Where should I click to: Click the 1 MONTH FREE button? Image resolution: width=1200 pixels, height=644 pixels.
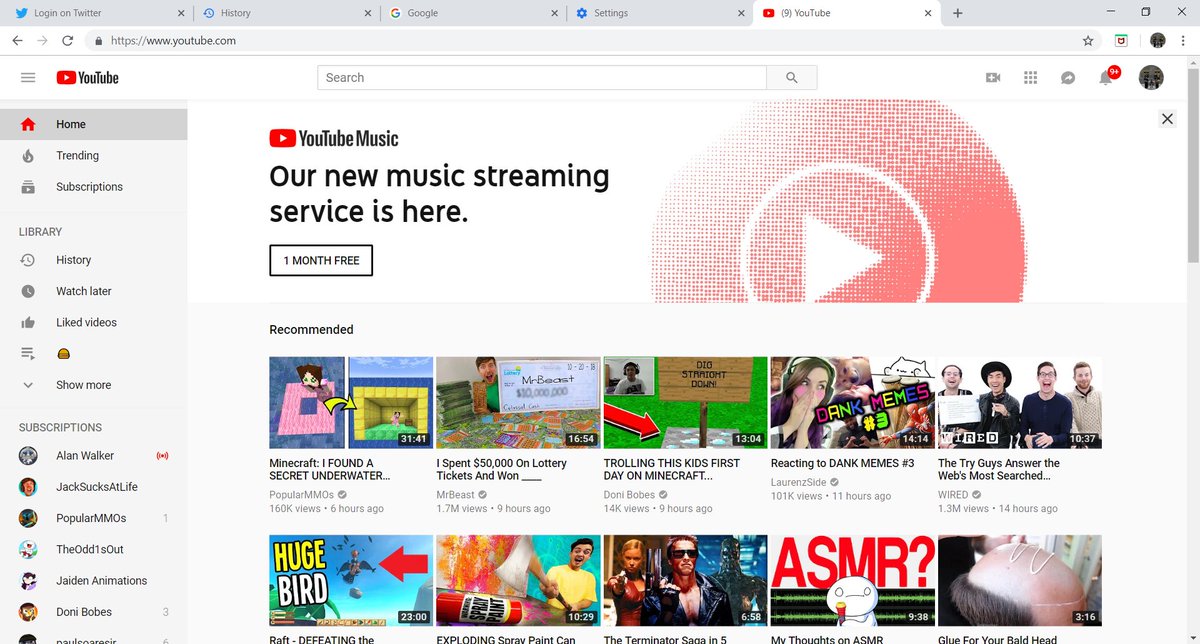point(321,260)
